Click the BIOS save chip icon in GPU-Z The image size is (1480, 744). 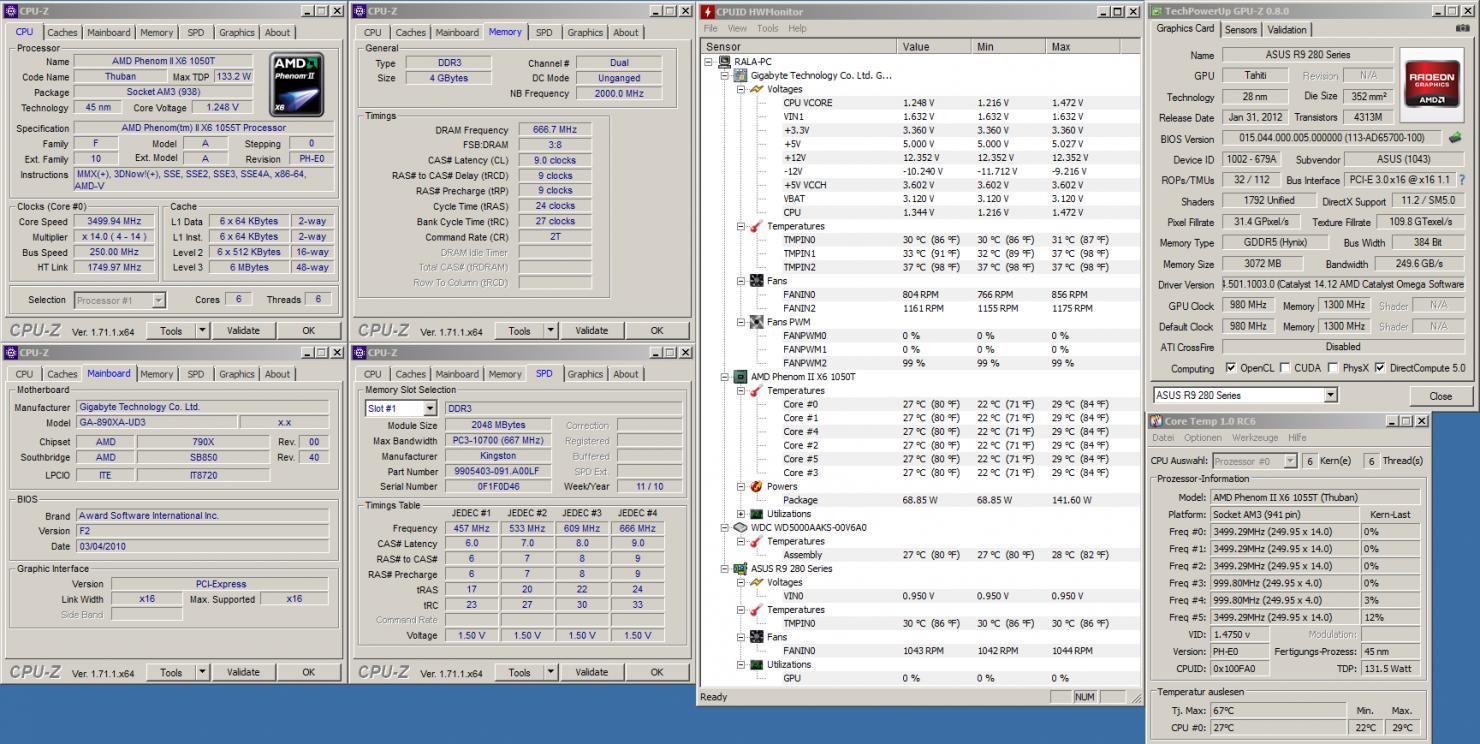point(1455,138)
